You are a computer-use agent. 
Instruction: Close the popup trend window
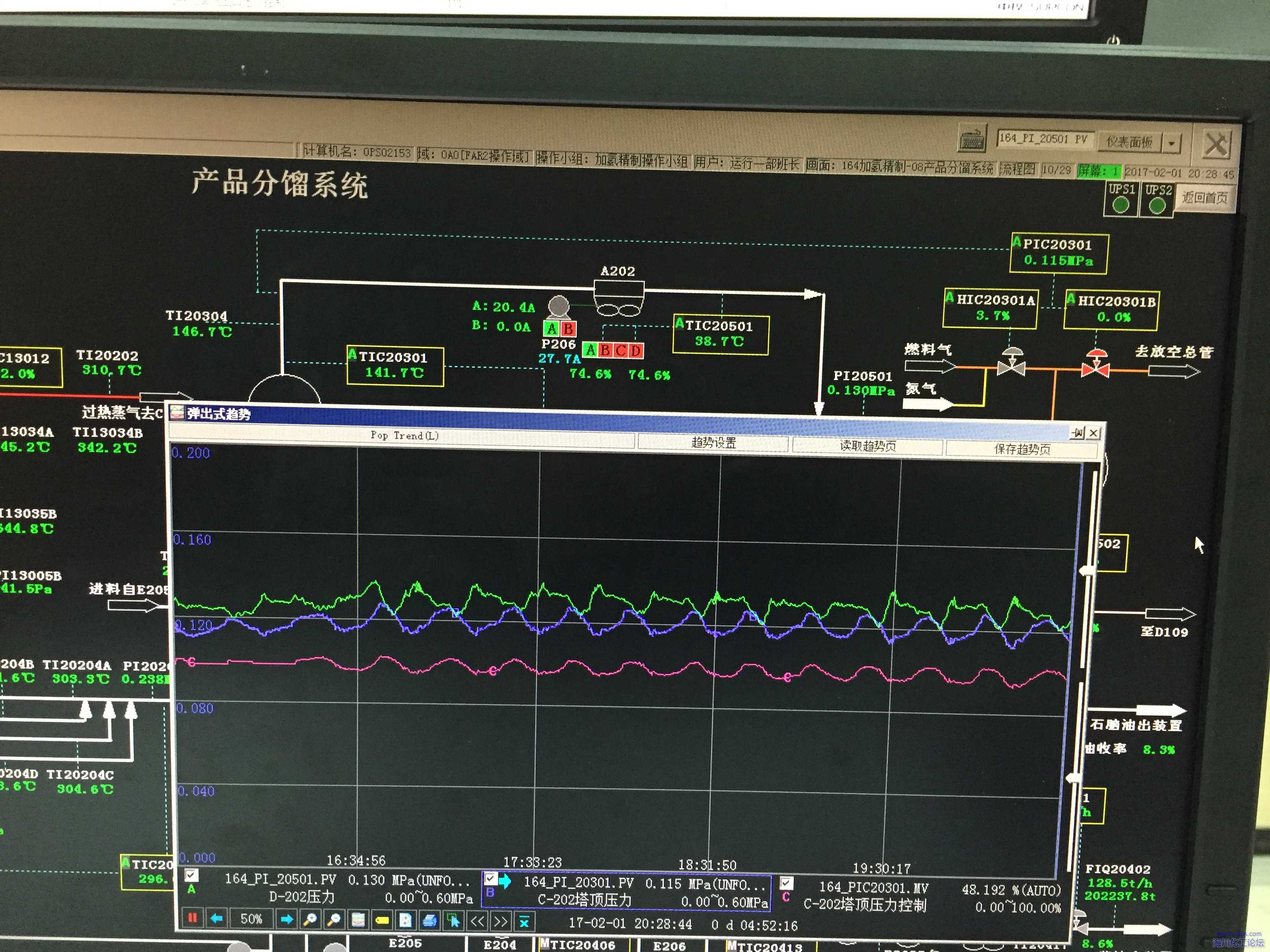click(1094, 433)
